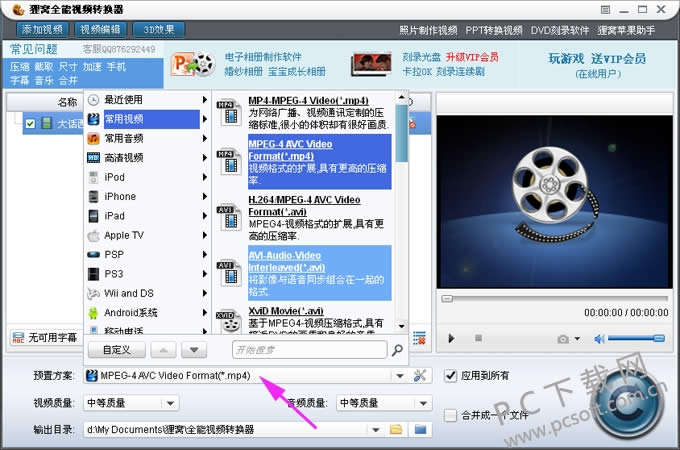680x450 pixels.
Task: Click the preset settings wrench icon
Action: tap(420, 375)
